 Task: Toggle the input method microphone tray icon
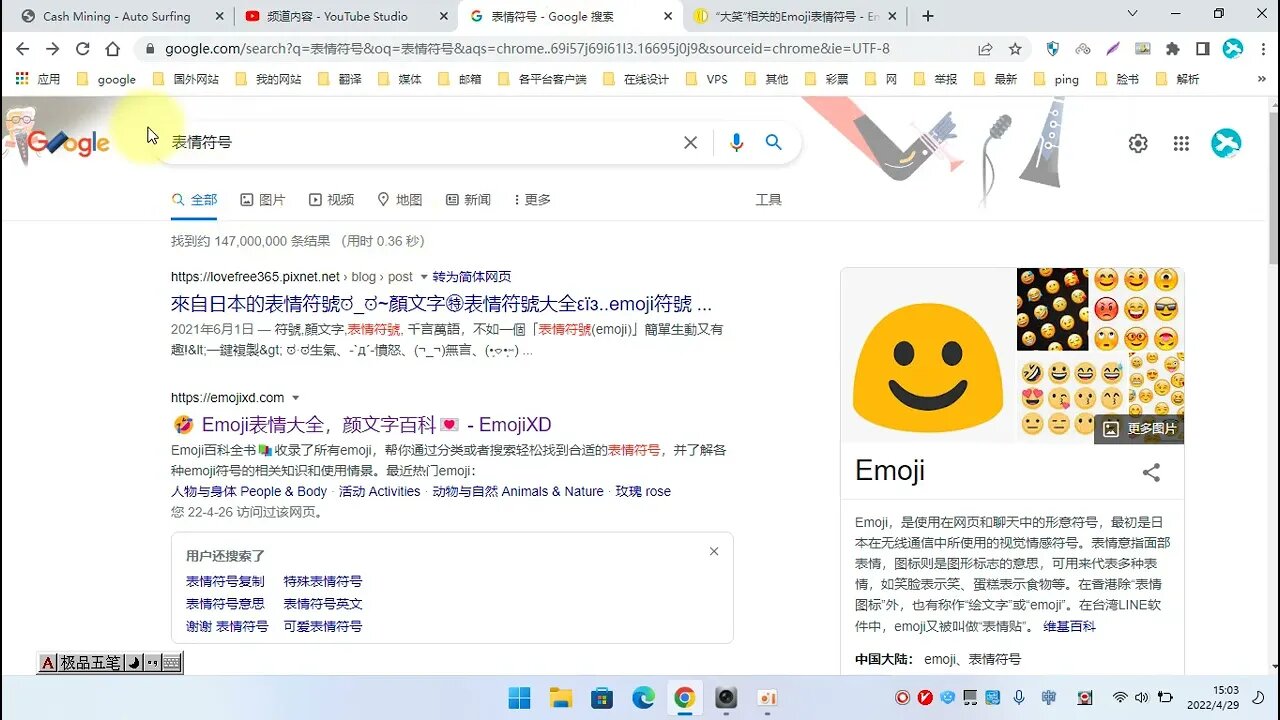coord(1019,697)
